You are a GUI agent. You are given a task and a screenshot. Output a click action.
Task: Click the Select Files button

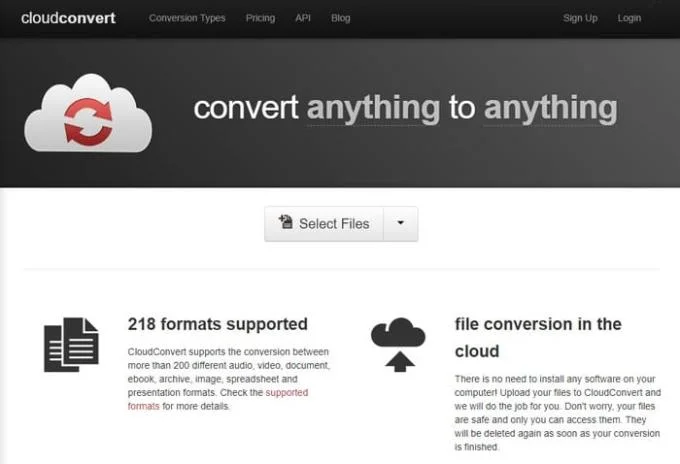pyautogui.click(x=324, y=224)
